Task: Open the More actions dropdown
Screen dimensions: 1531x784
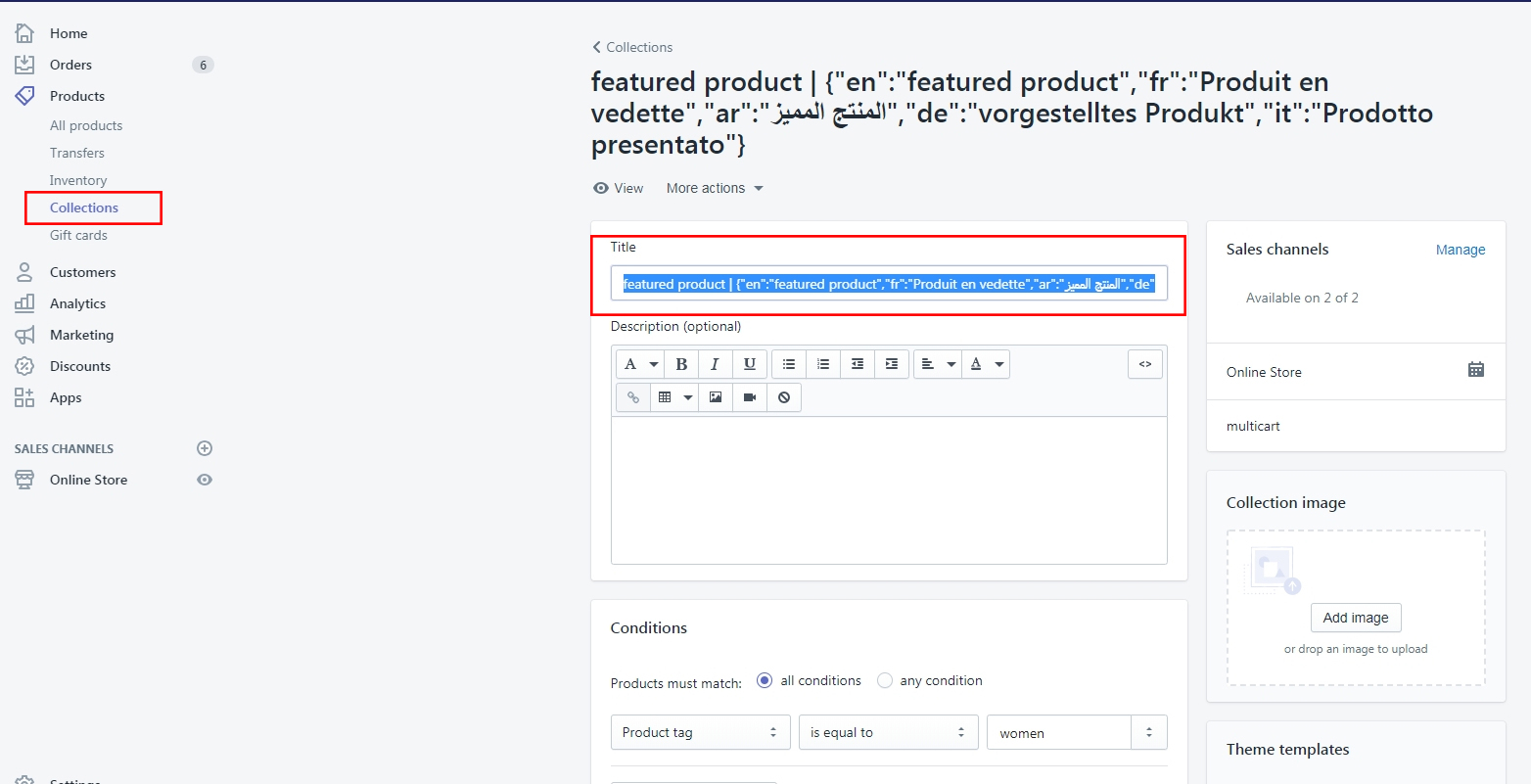Action: tap(714, 187)
